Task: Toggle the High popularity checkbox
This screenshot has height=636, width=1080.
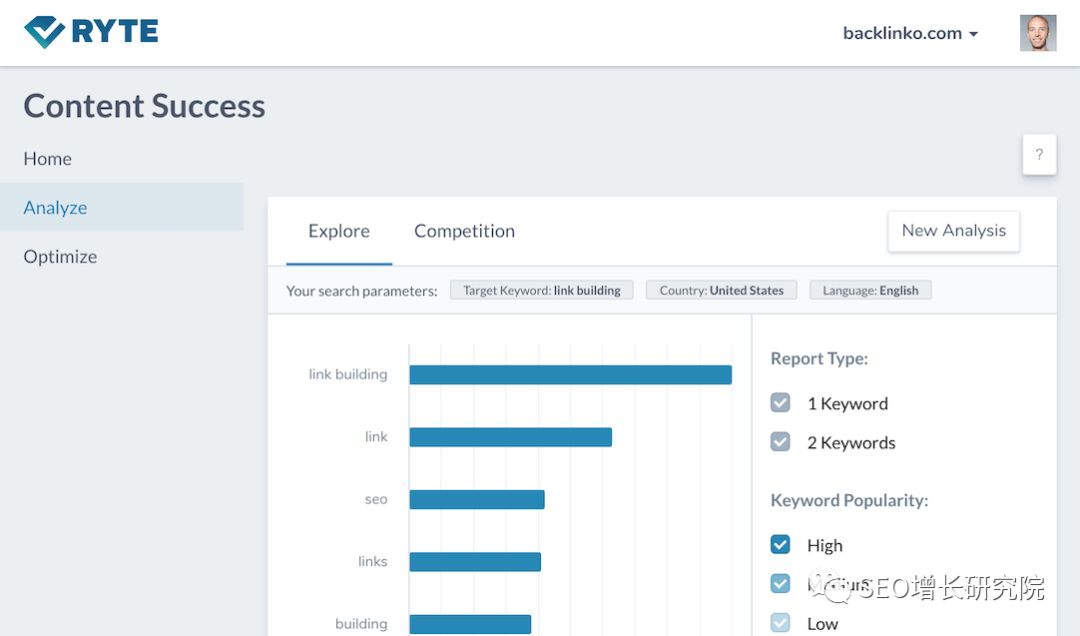Action: (780, 544)
